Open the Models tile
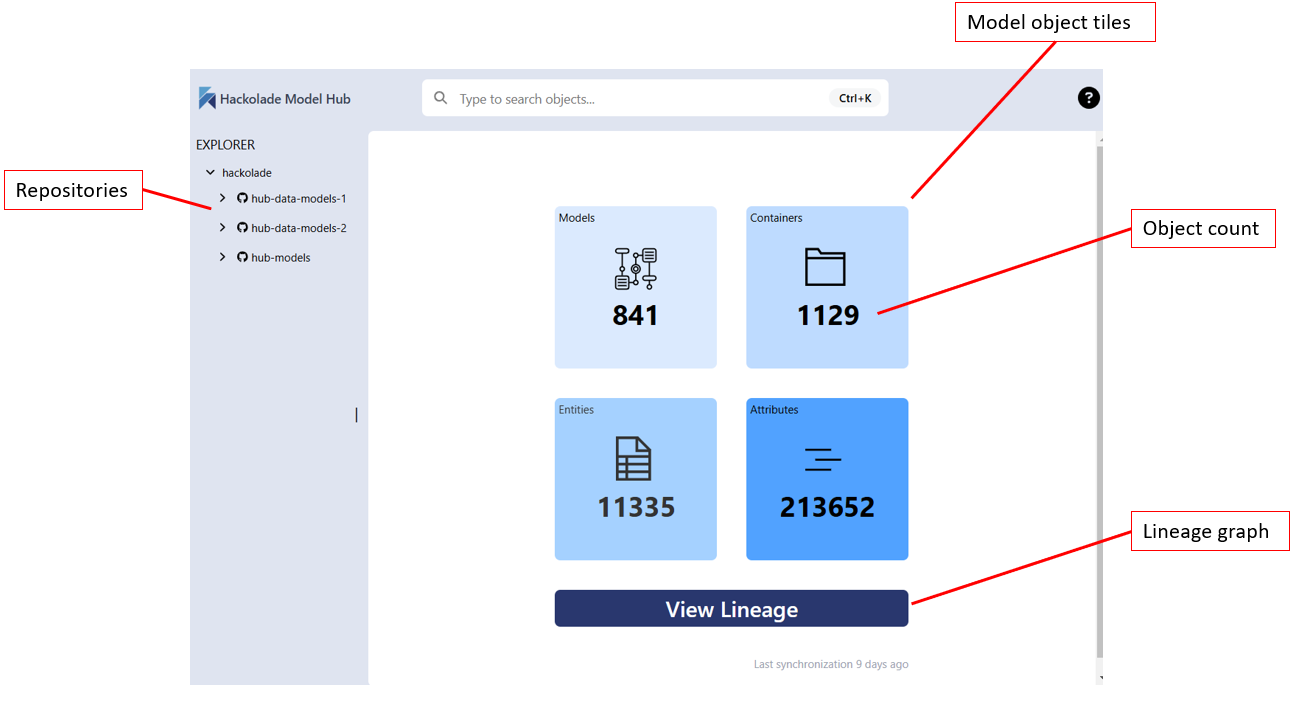Screen dimensions: 1296x707 click(x=635, y=287)
